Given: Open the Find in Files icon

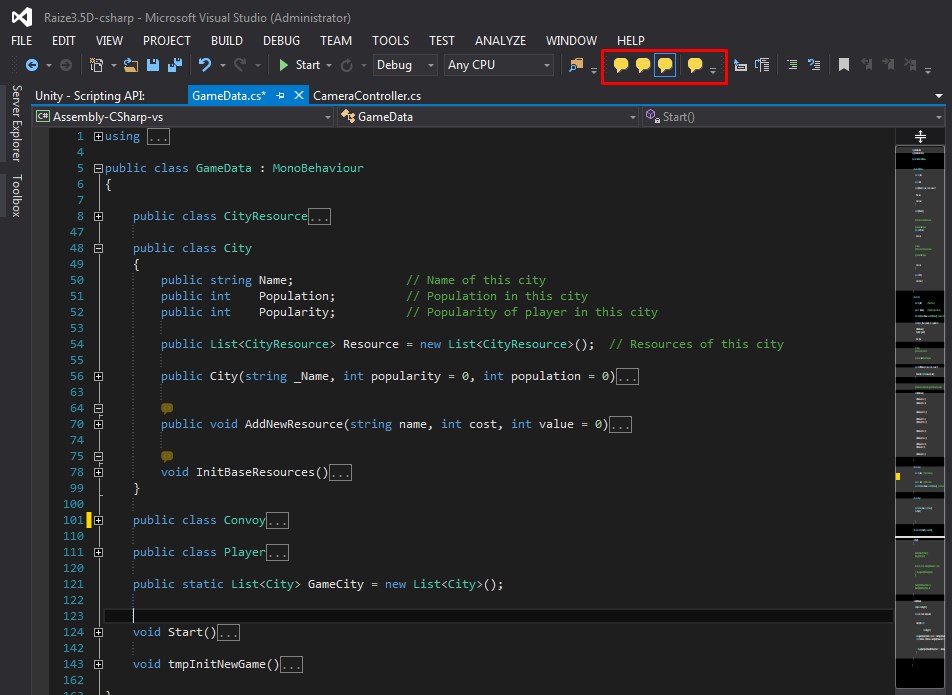Looking at the screenshot, I should click(x=576, y=65).
